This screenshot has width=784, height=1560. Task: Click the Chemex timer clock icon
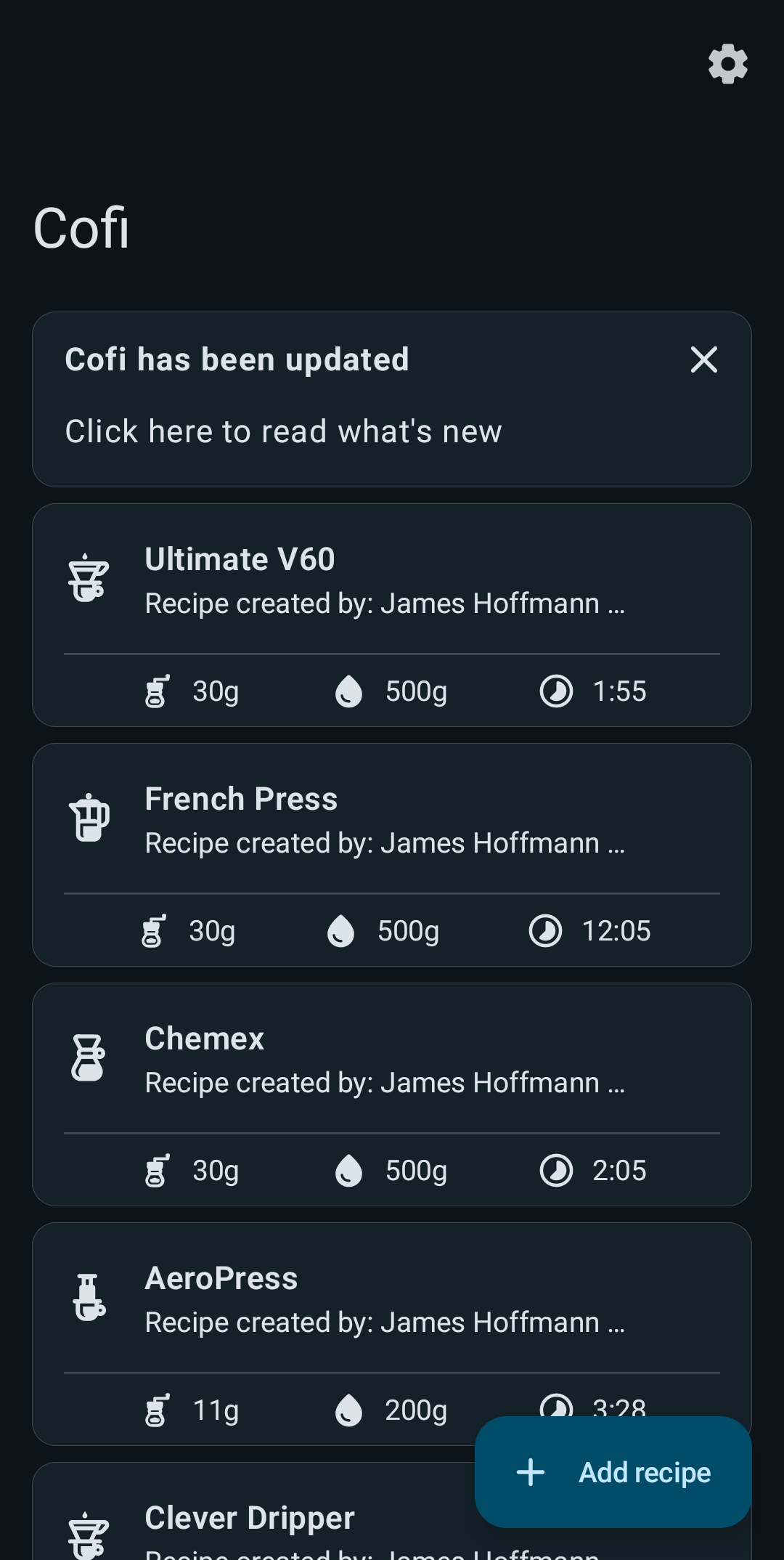click(x=556, y=1171)
